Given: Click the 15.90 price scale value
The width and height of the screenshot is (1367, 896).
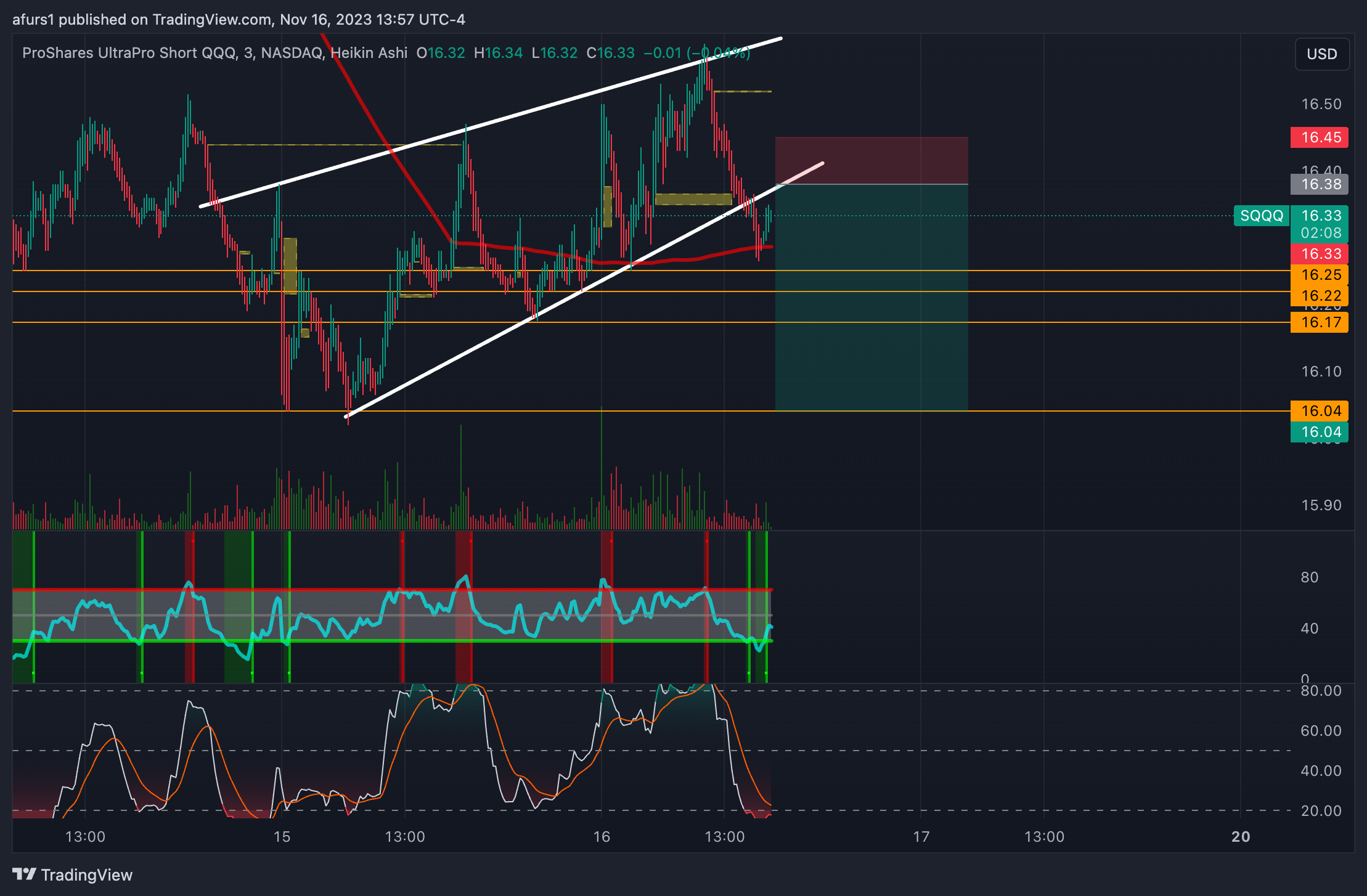Looking at the screenshot, I should click(1321, 505).
